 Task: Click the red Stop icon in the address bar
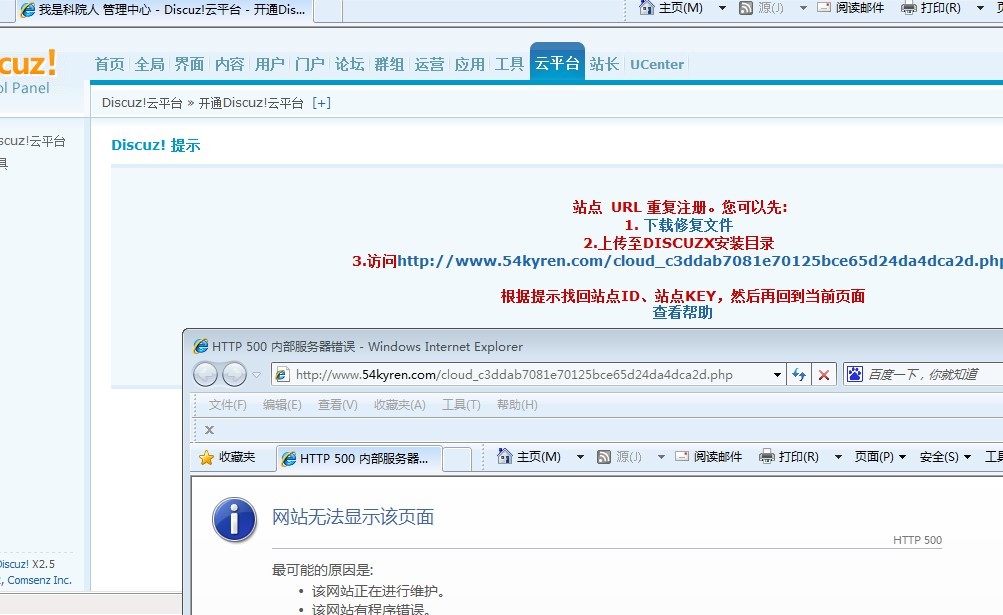pos(824,374)
